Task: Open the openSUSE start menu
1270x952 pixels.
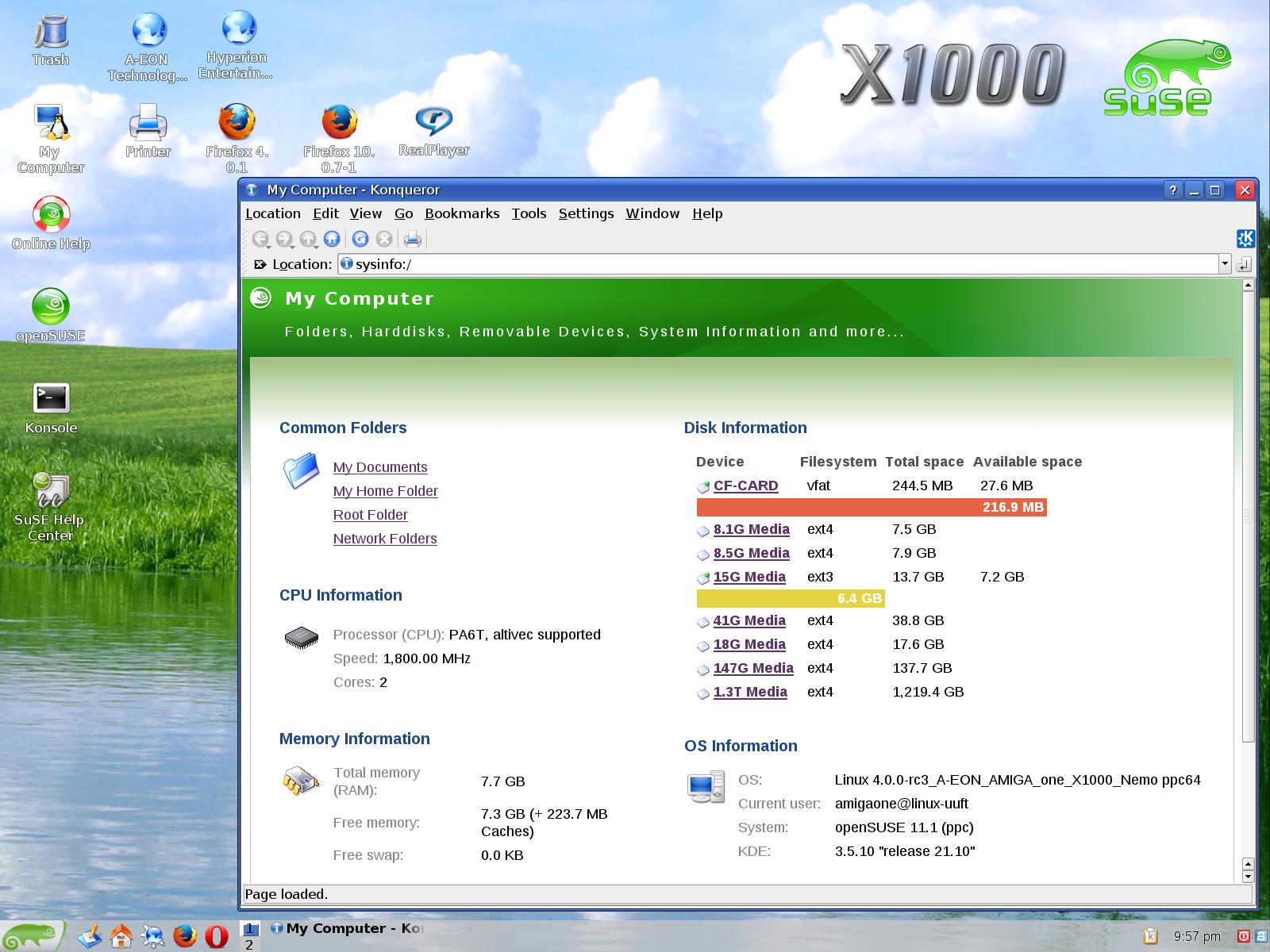Action: pos(32,936)
